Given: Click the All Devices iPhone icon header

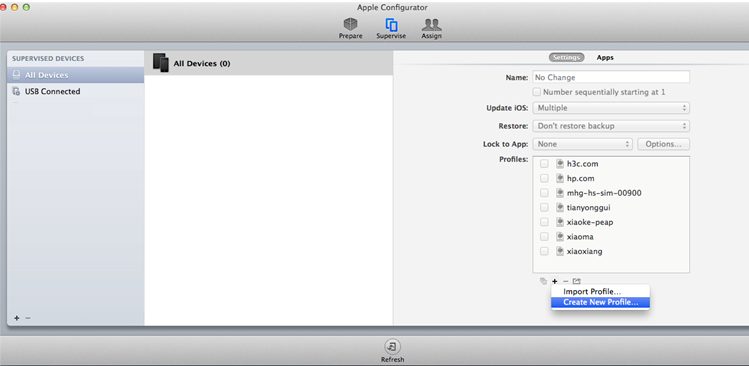Looking at the screenshot, I should pos(161,63).
